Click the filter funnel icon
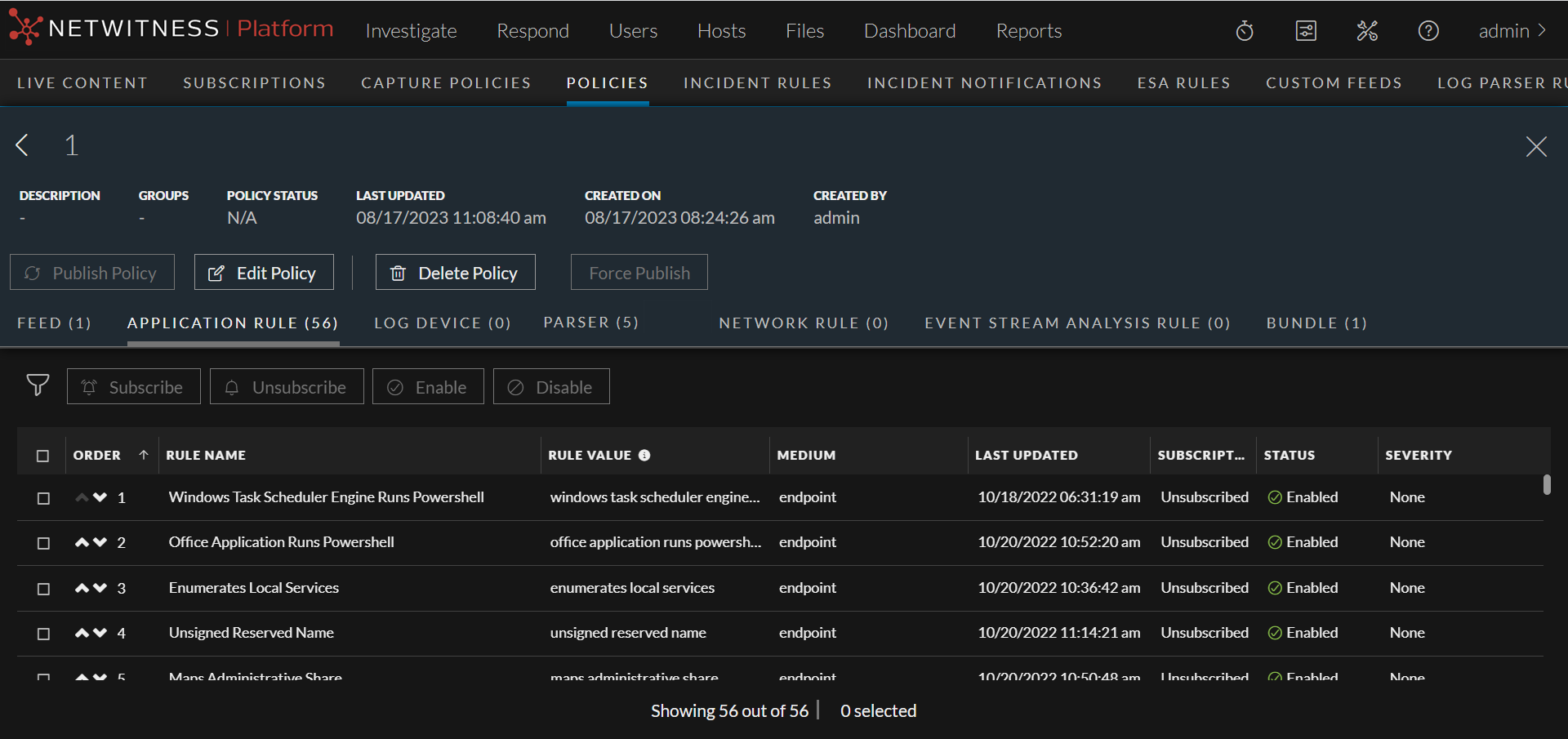 point(38,385)
